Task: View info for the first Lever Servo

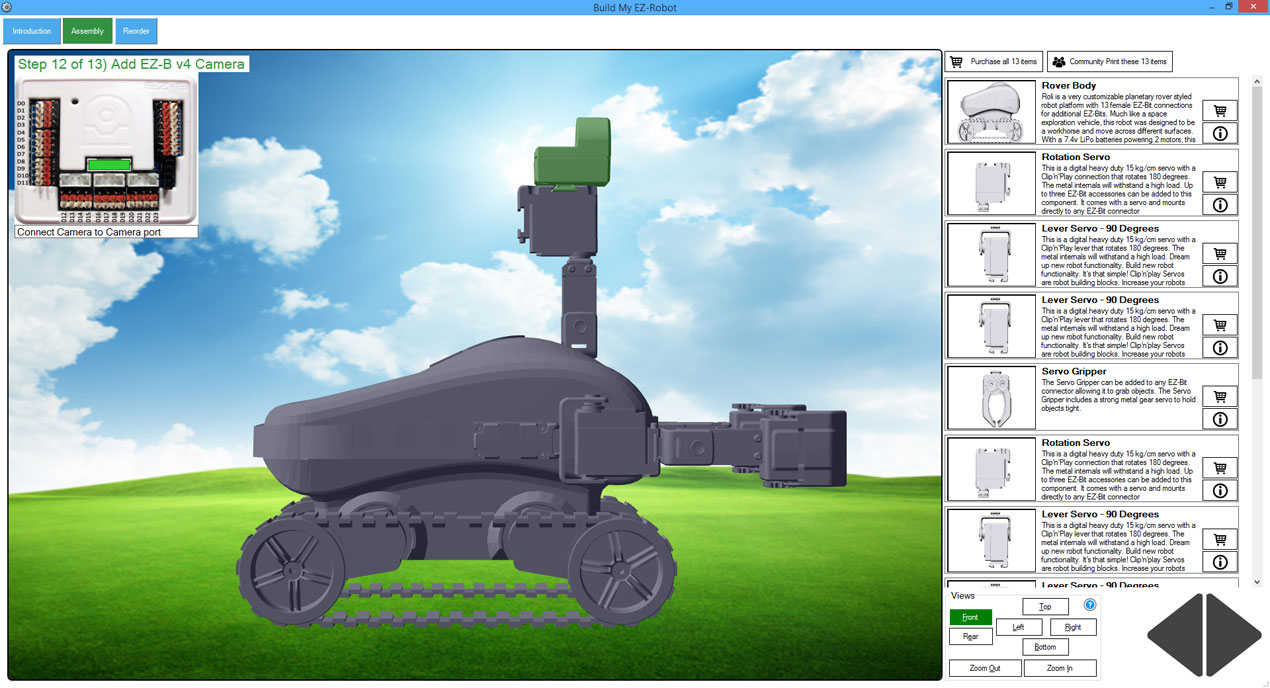Action: pyautogui.click(x=1220, y=276)
